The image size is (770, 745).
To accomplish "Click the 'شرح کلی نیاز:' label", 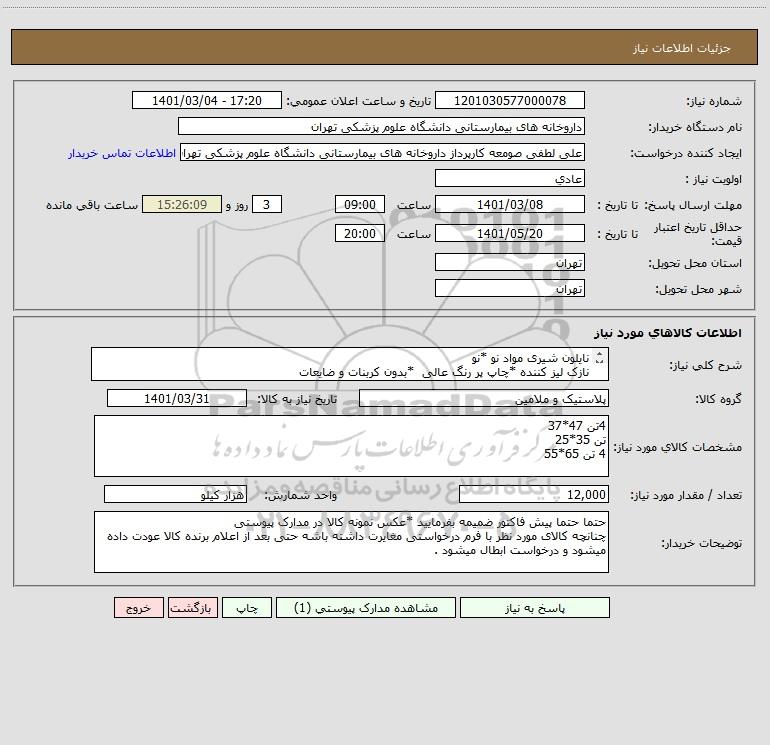I will pyautogui.click(x=706, y=365).
